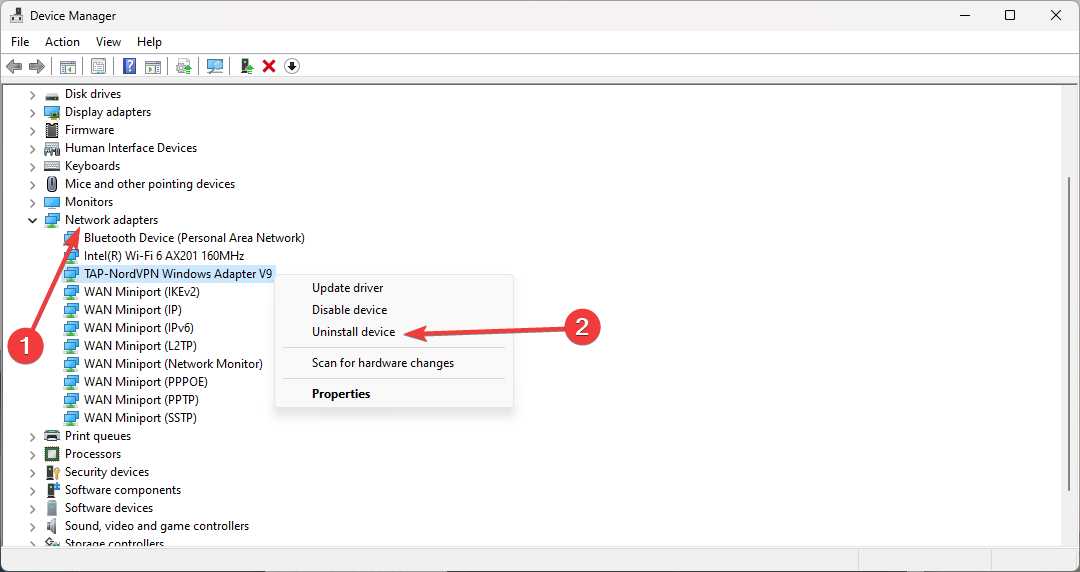Open the Help menu
This screenshot has width=1080, height=572.
point(149,42)
